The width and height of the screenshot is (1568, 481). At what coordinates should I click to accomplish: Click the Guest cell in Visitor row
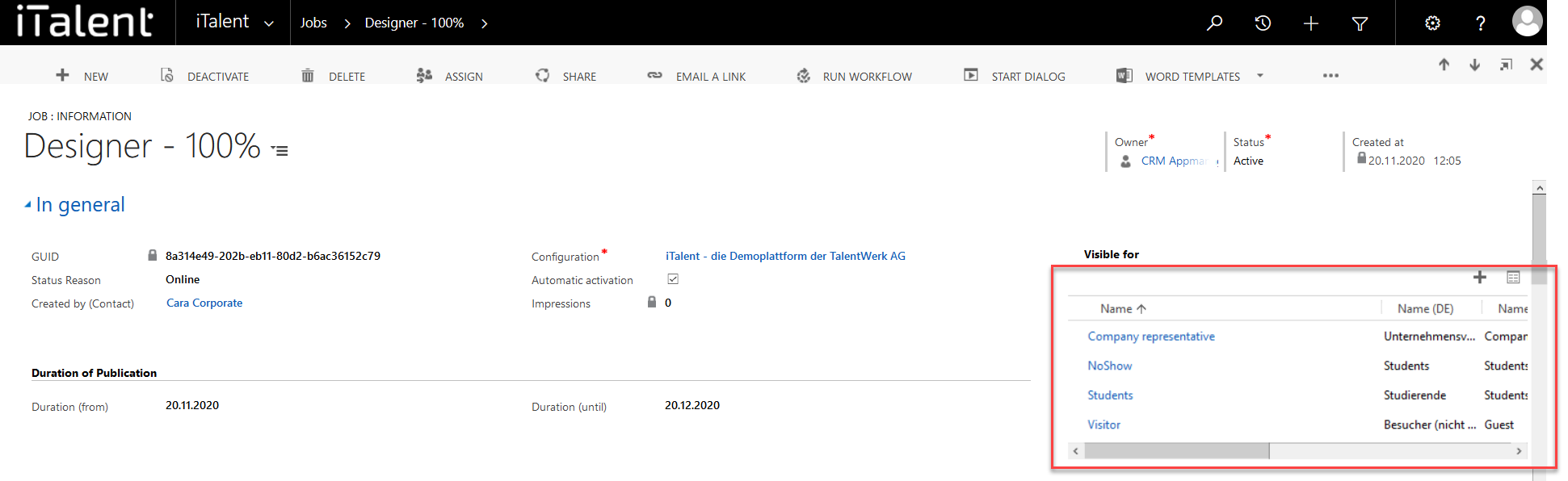(1499, 425)
